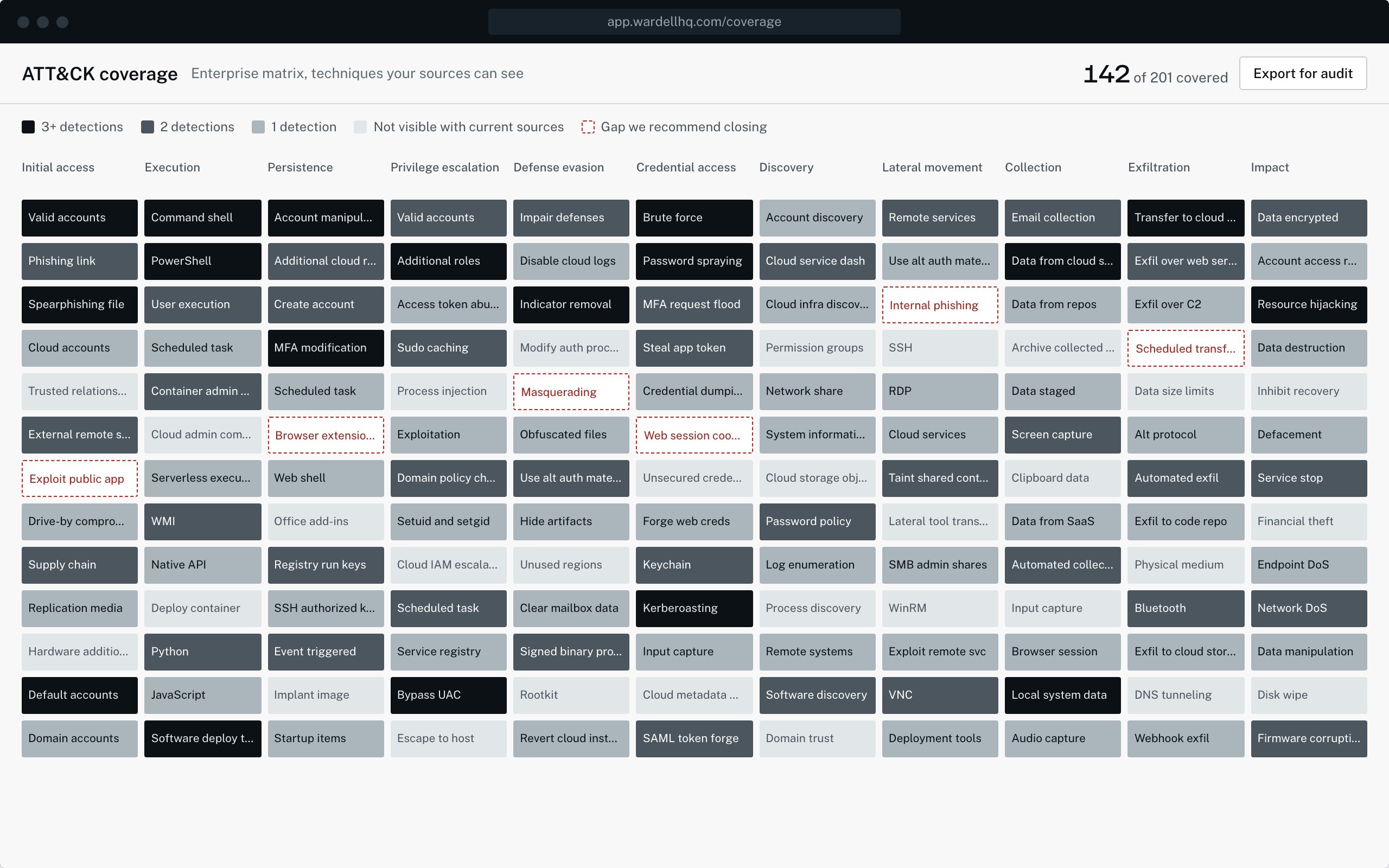Screen dimensions: 1389x868
Task: Click the Brute force technique cell
Action: click(x=694, y=218)
